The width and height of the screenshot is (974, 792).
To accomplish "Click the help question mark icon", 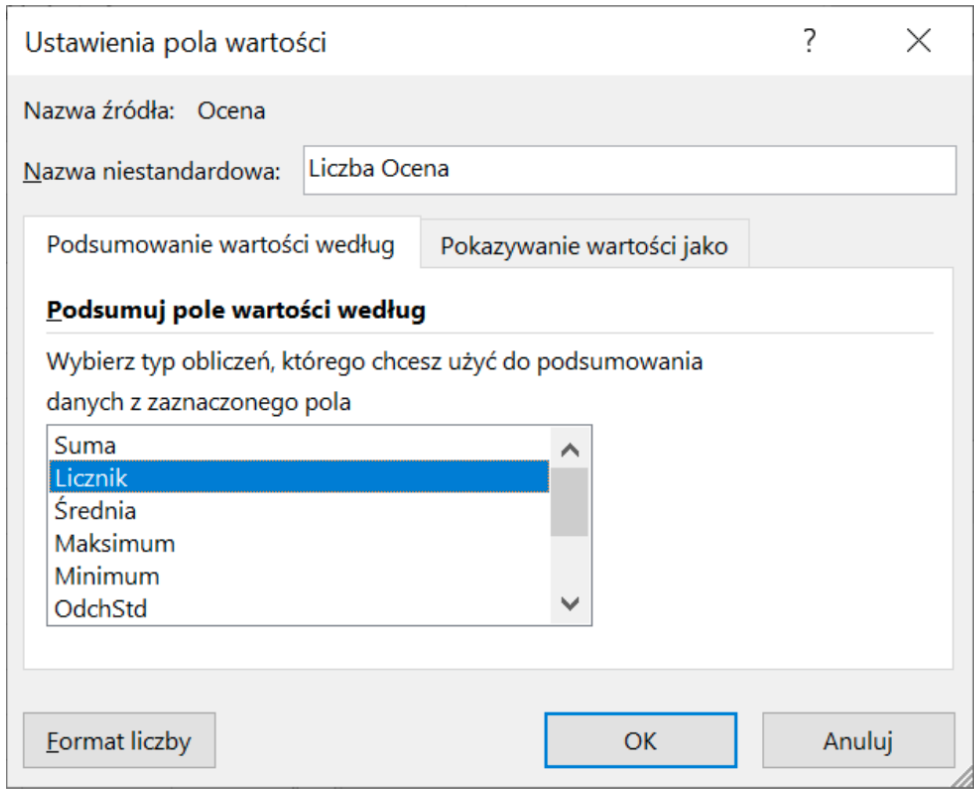I will click(809, 41).
